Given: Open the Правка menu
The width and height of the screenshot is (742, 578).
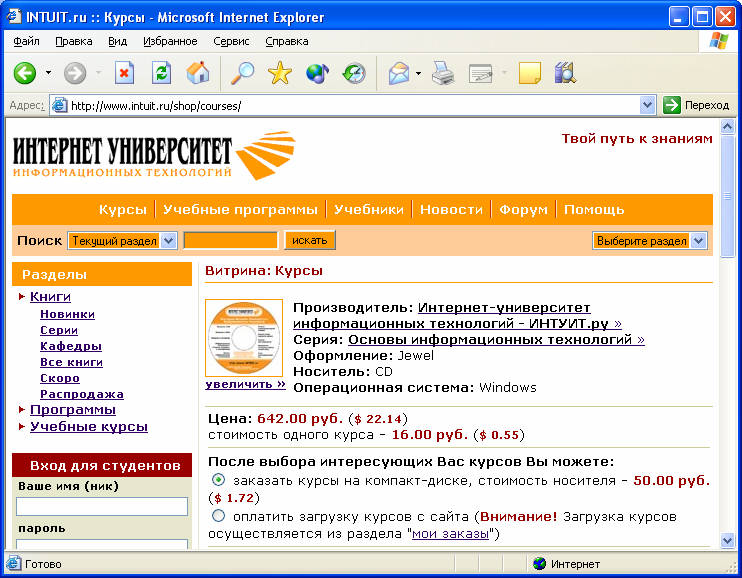Looking at the screenshot, I should coord(73,42).
